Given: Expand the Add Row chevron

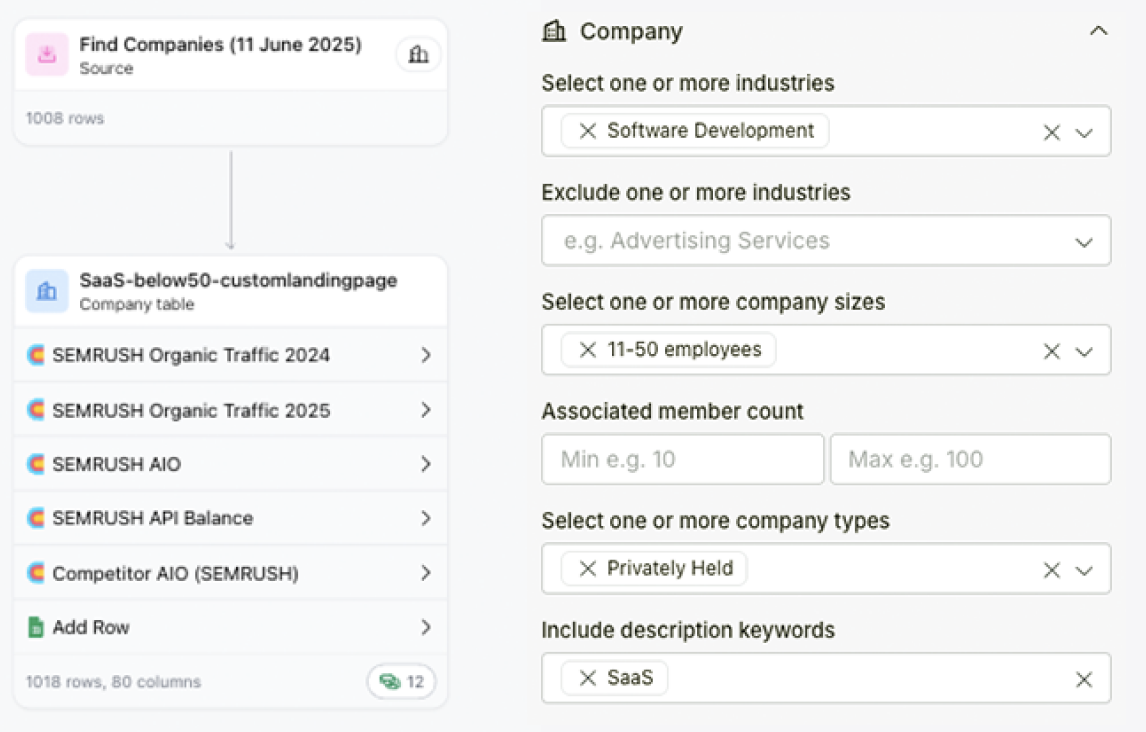Looking at the screenshot, I should [426, 627].
